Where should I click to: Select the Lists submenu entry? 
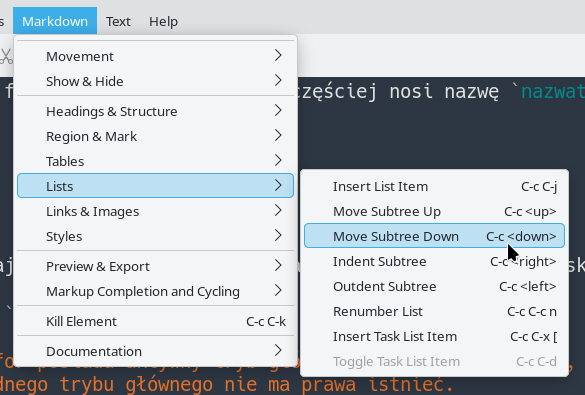pyautogui.click(x=155, y=185)
